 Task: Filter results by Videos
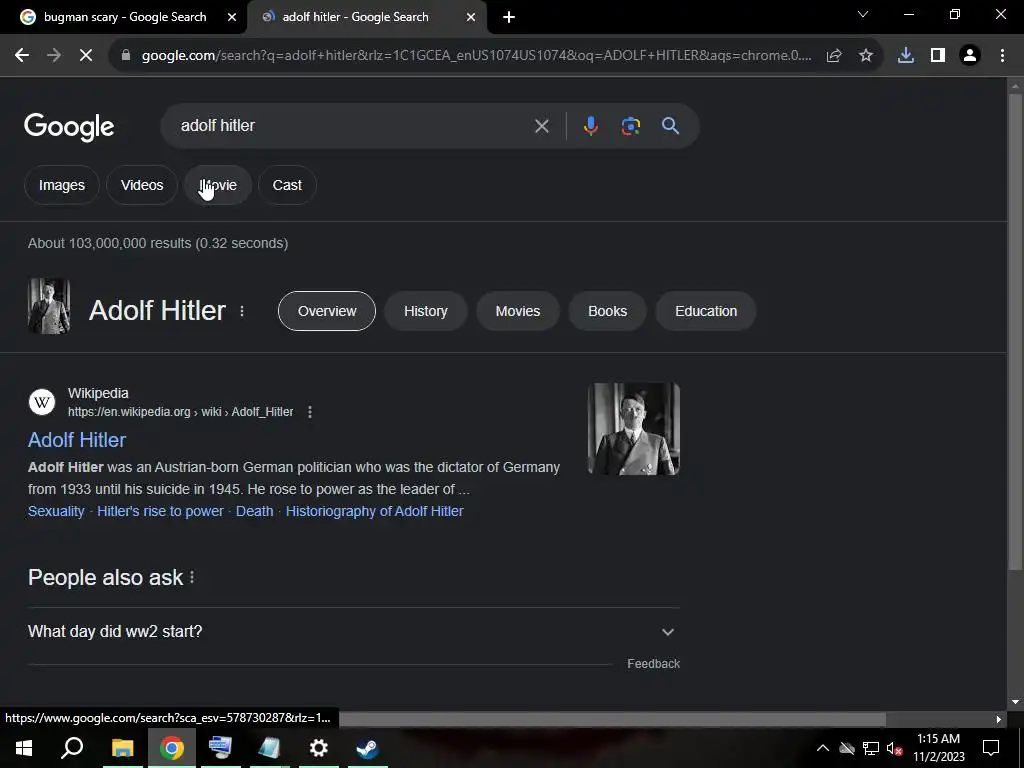tap(142, 185)
